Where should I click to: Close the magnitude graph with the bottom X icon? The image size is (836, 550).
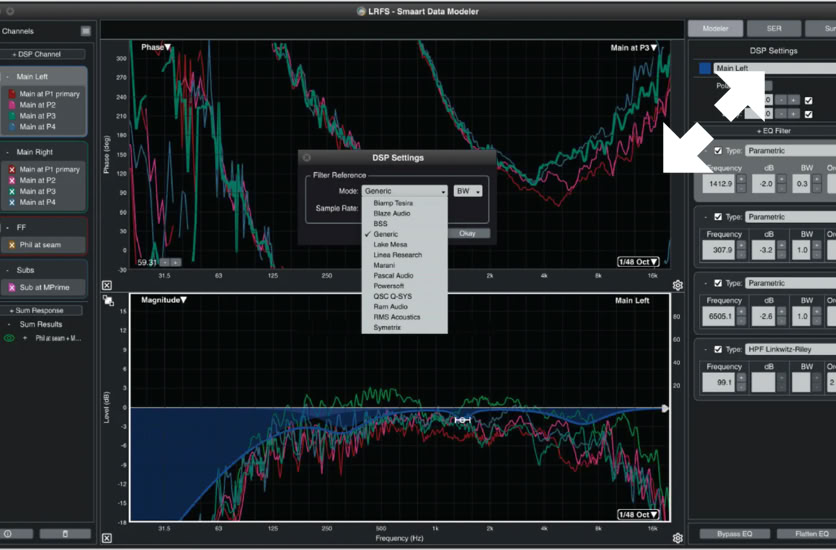[107, 538]
